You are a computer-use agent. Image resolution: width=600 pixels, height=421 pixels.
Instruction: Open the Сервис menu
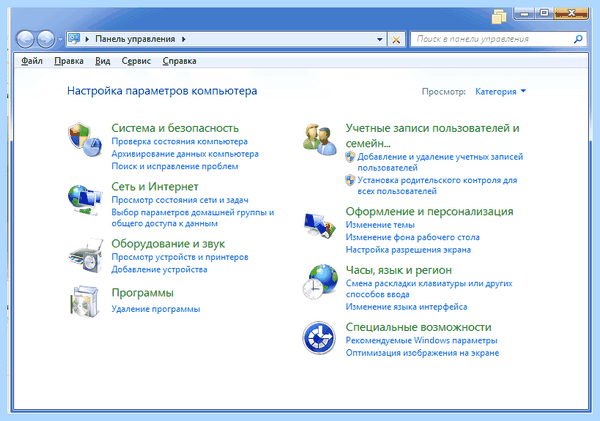[x=136, y=61]
